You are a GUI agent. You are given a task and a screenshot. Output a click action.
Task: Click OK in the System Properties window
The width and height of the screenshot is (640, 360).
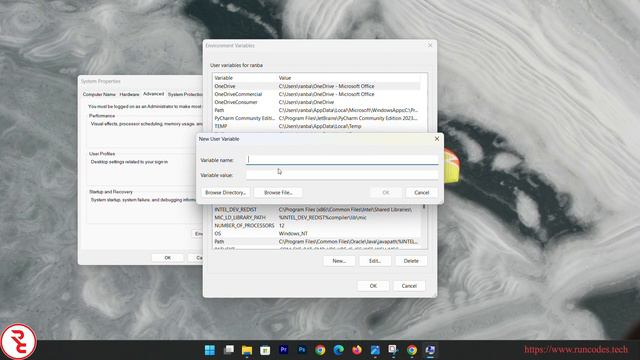click(167, 258)
